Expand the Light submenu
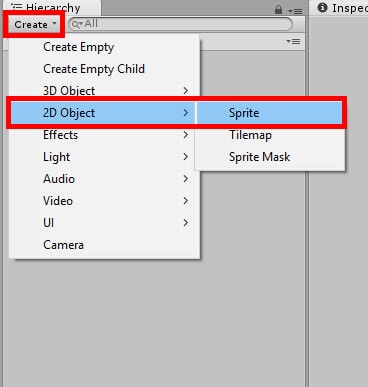368x387 pixels. click(104, 157)
